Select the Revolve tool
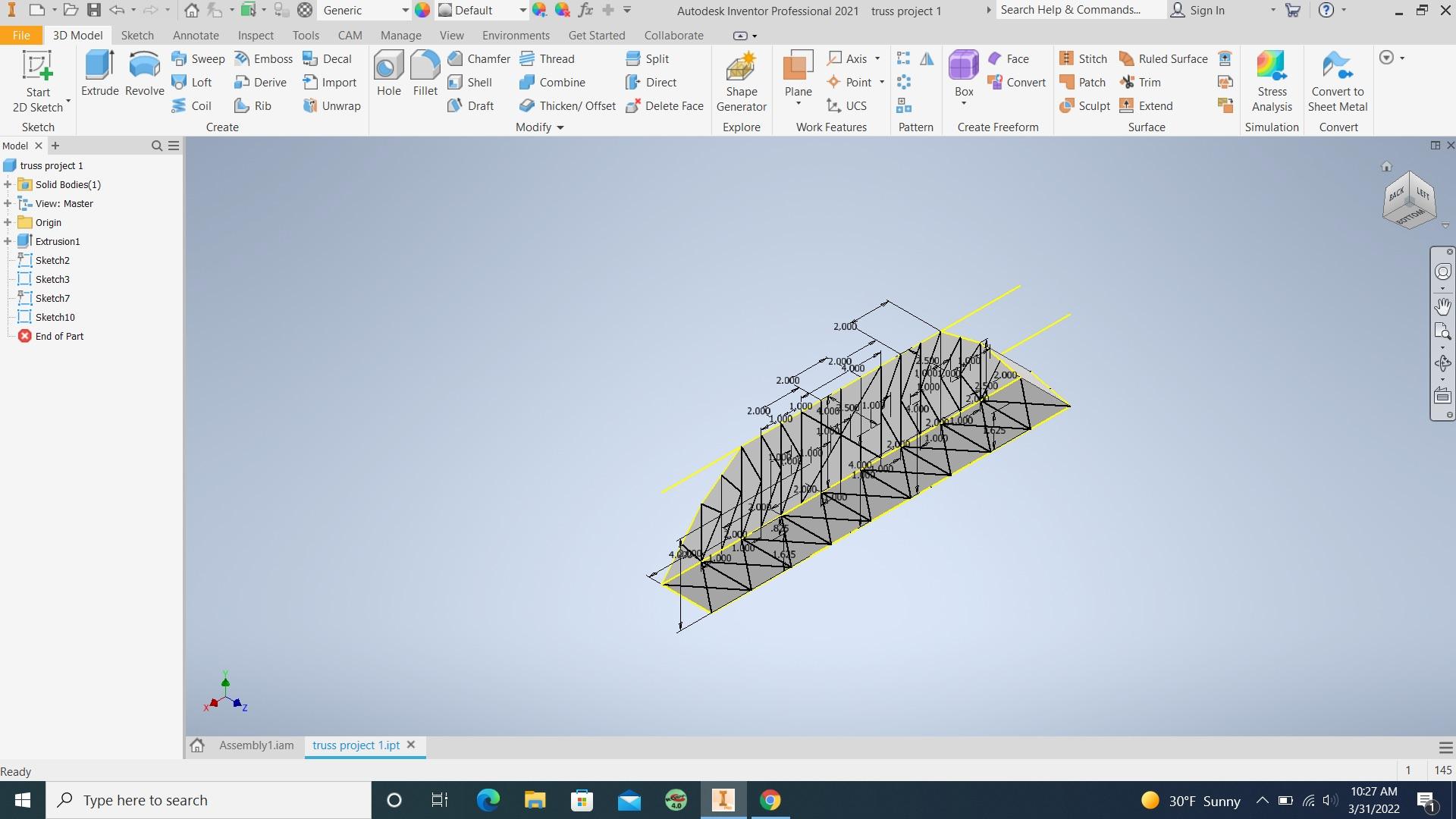The image size is (1456, 819). click(144, 74)
